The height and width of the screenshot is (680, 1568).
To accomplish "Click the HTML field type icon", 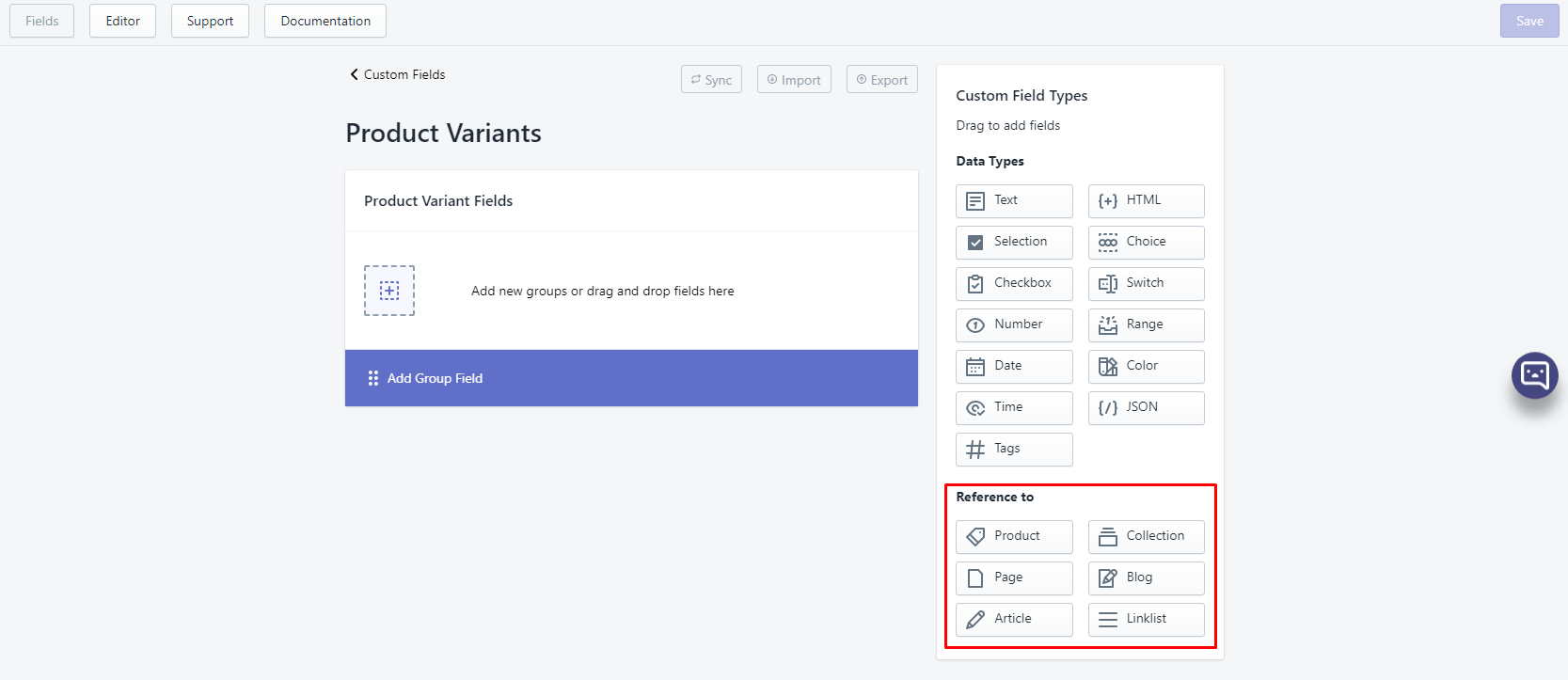I will pos(1108,201).
